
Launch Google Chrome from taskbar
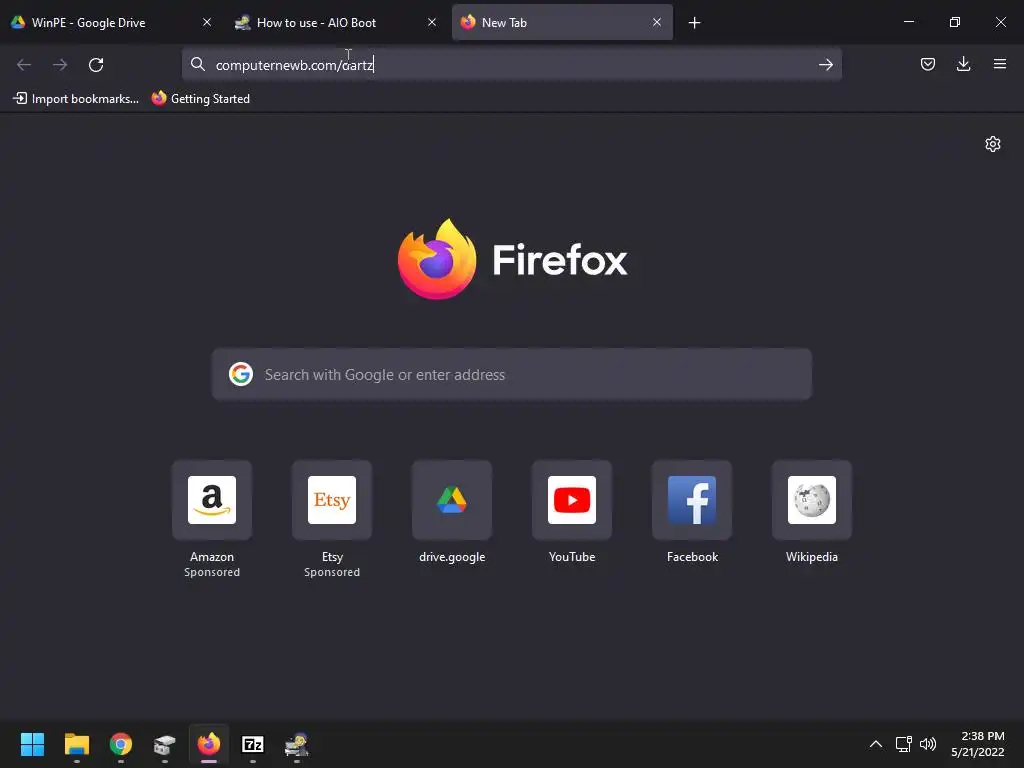click(121, 744)
